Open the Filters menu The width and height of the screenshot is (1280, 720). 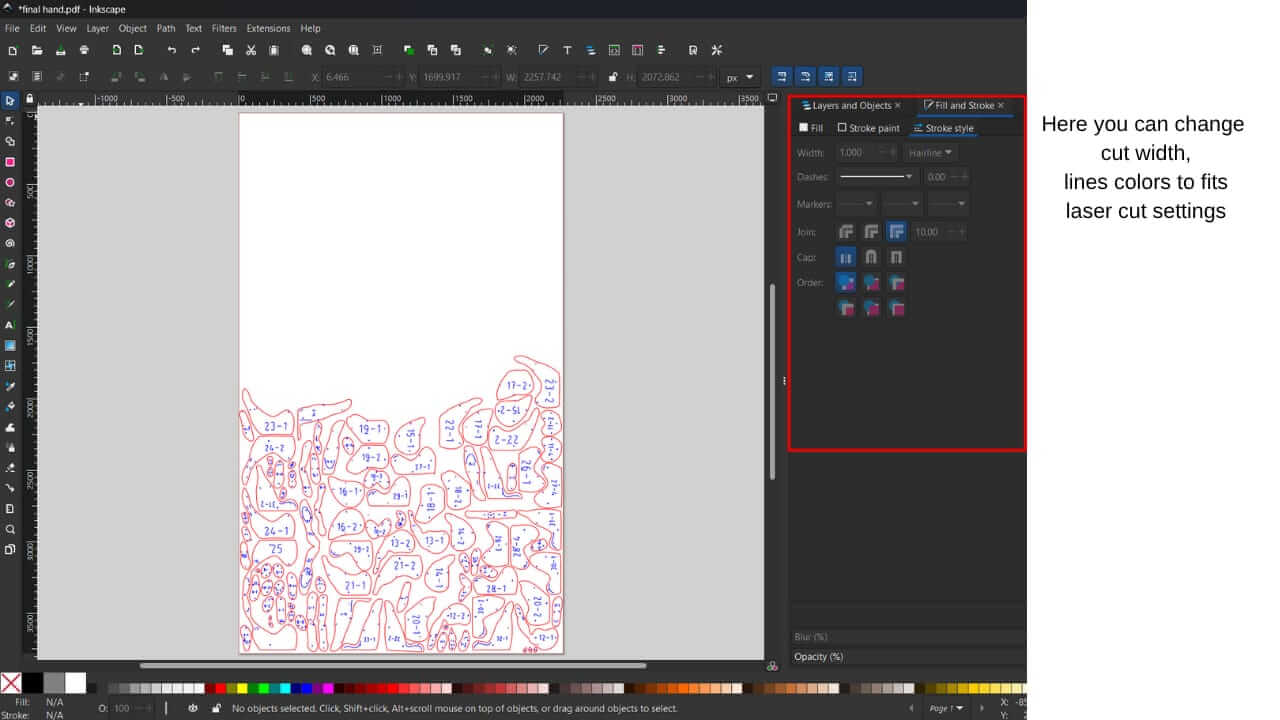[x=224, y=28]
